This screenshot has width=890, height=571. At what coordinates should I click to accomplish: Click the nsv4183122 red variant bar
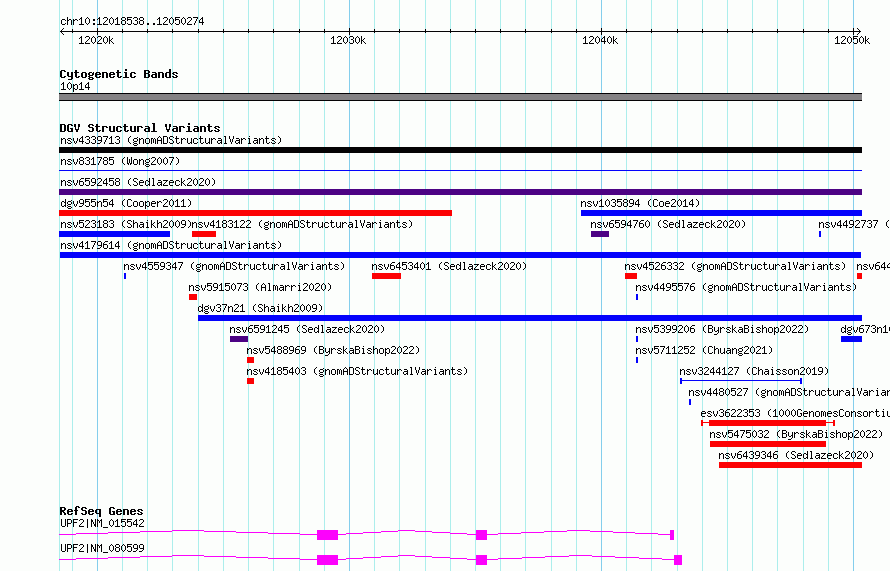coord(204,234)
